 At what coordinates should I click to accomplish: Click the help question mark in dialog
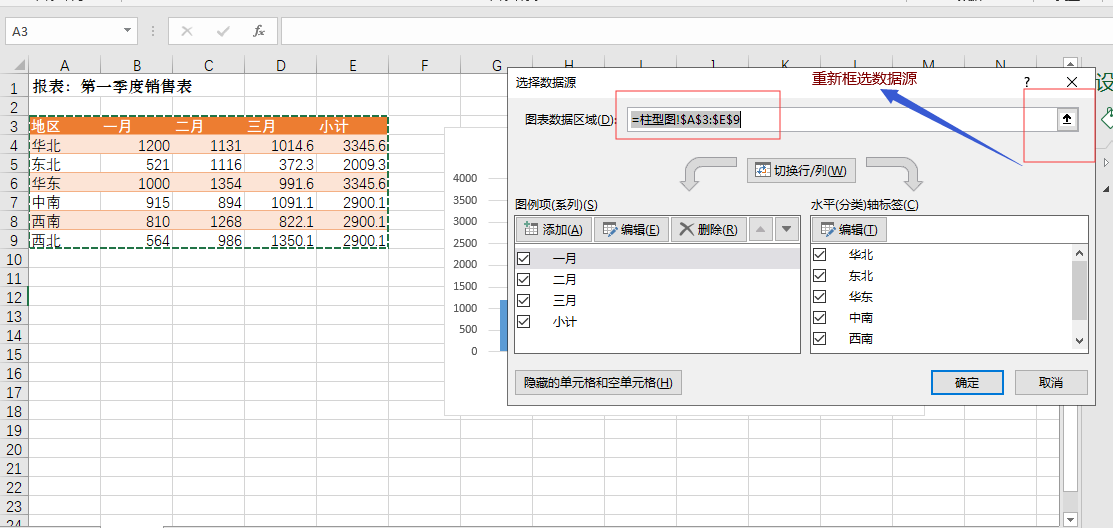[1026, 82]
